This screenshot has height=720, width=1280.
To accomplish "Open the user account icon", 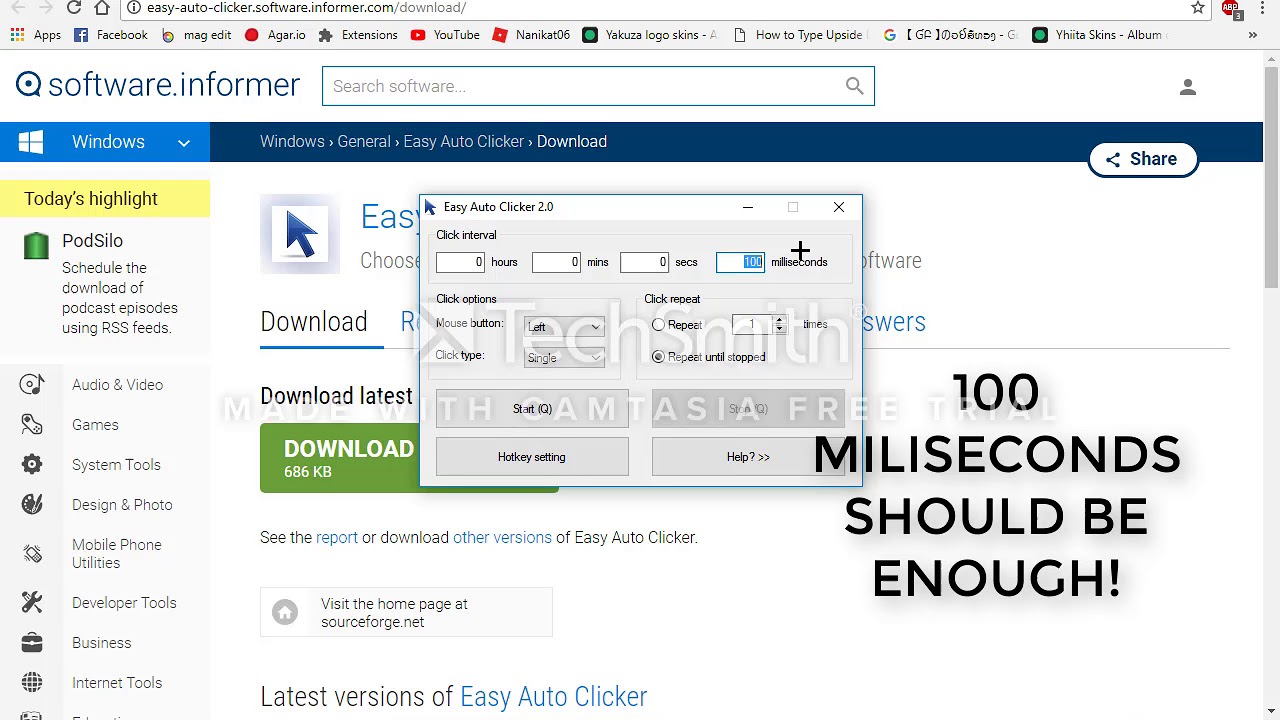I will pyautogui.click(x=1188, y=87).
